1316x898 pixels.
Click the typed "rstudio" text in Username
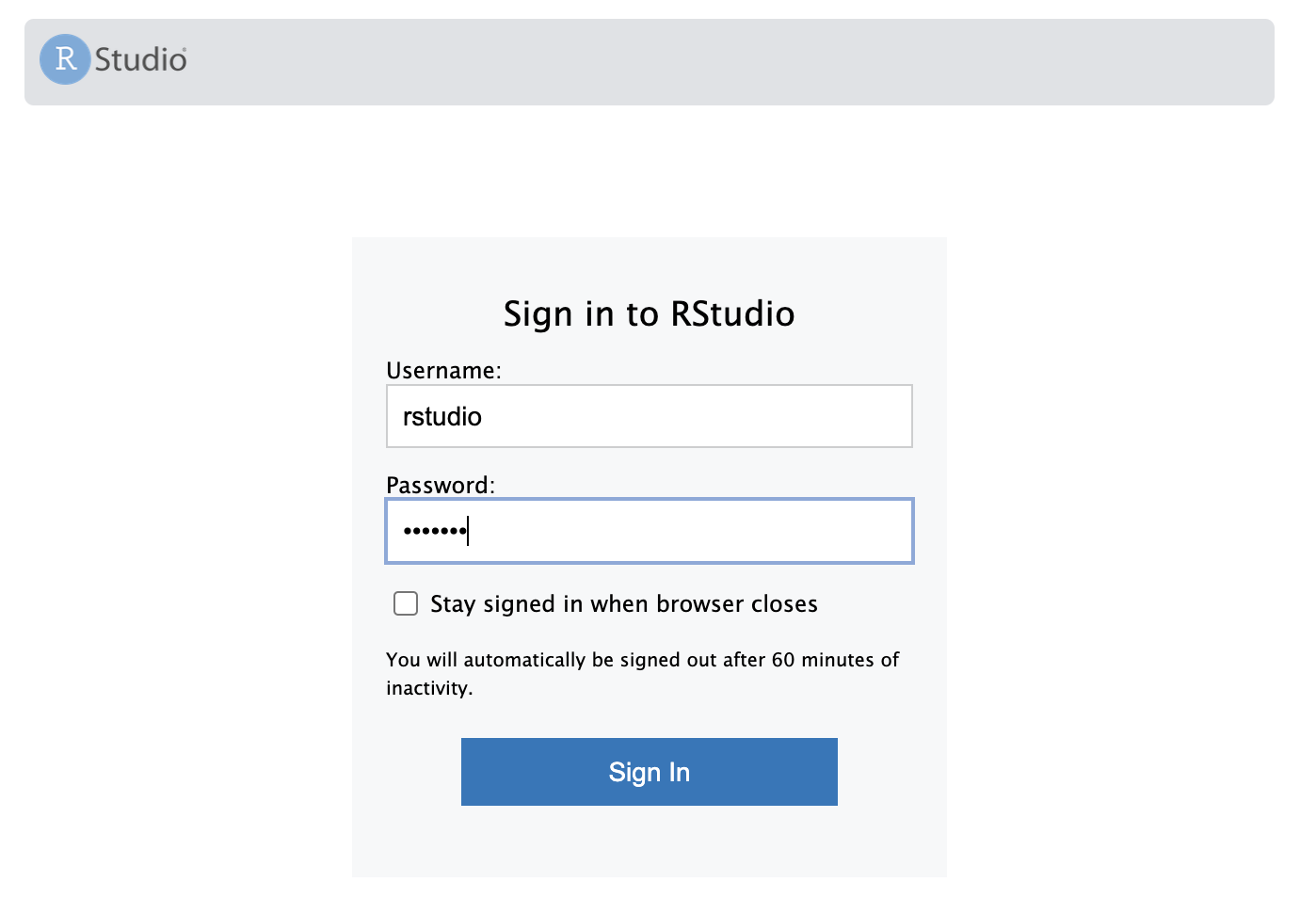442,417
